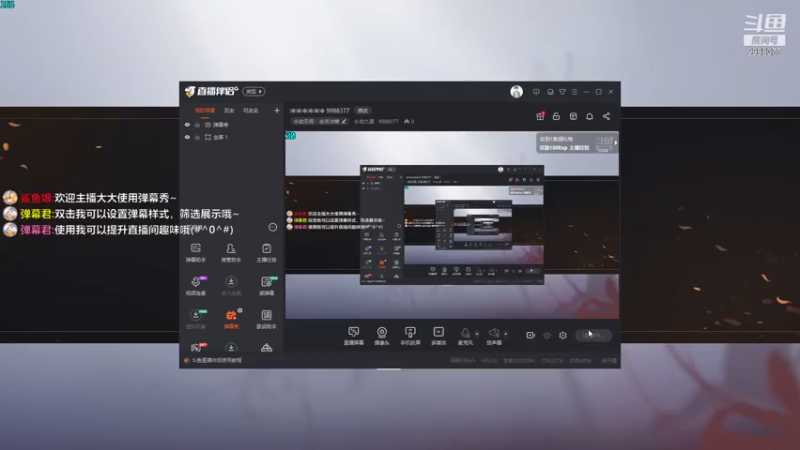Open bottom-row car-shaped tool icon
The width and height of the screenshot is (800, 450).
(x=266, y=348)
